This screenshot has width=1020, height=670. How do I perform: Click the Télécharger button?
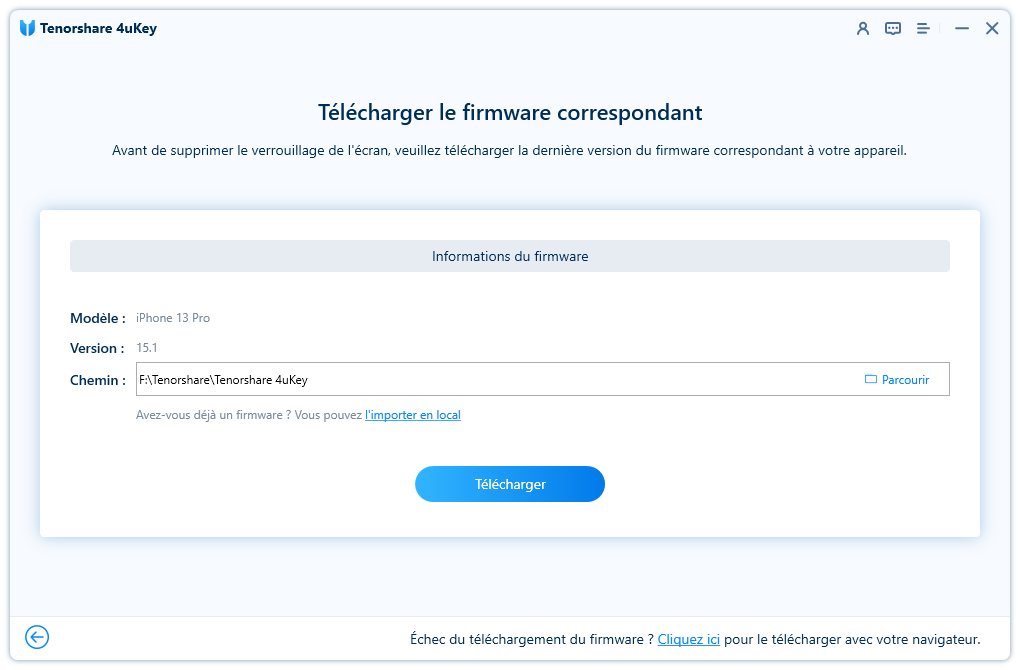[510, 484]
